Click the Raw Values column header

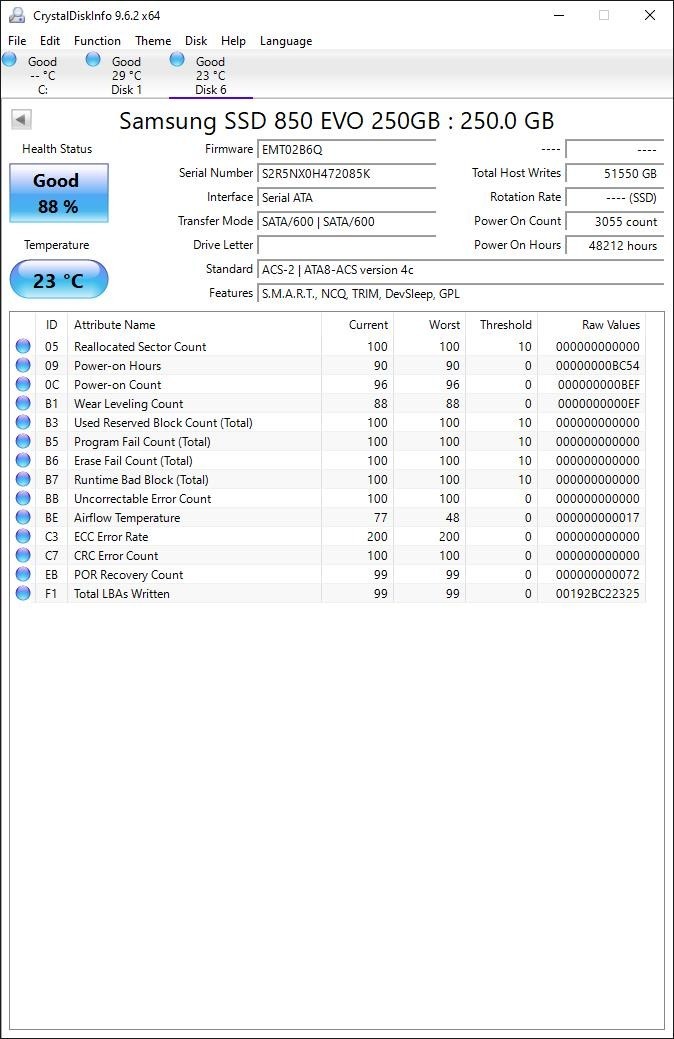(x=591, y=325)
